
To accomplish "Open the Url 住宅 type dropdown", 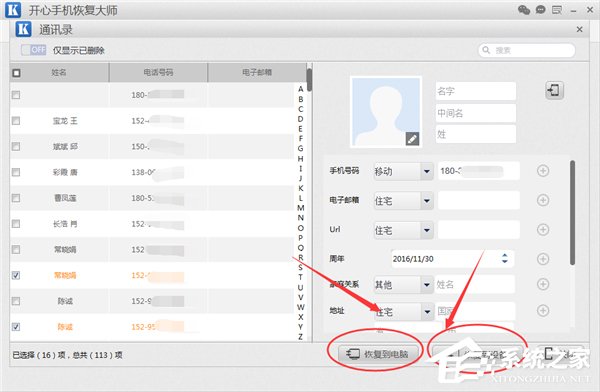I will [x=403, y=230].
